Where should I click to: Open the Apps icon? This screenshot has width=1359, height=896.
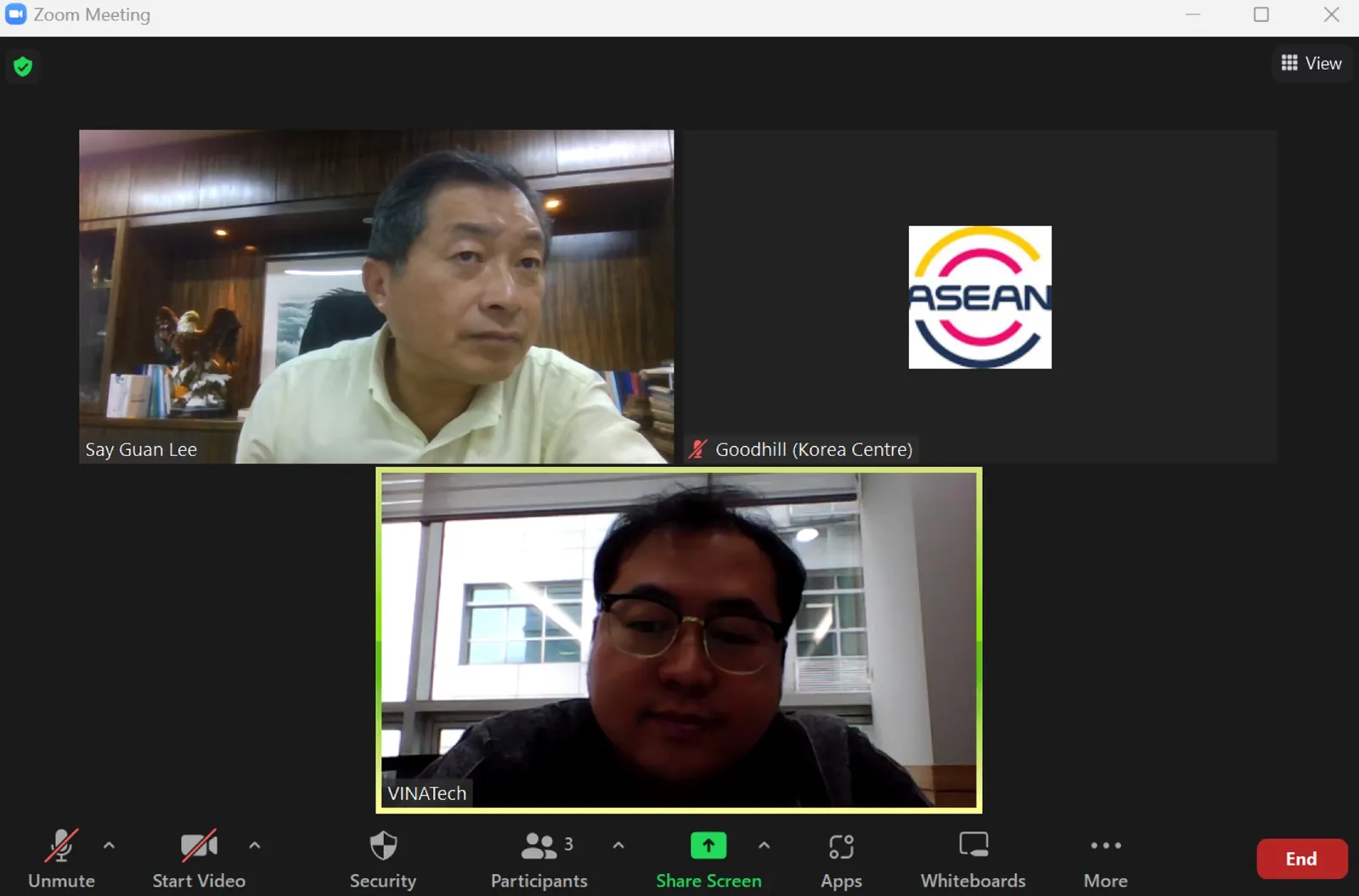tap(841, 859)
